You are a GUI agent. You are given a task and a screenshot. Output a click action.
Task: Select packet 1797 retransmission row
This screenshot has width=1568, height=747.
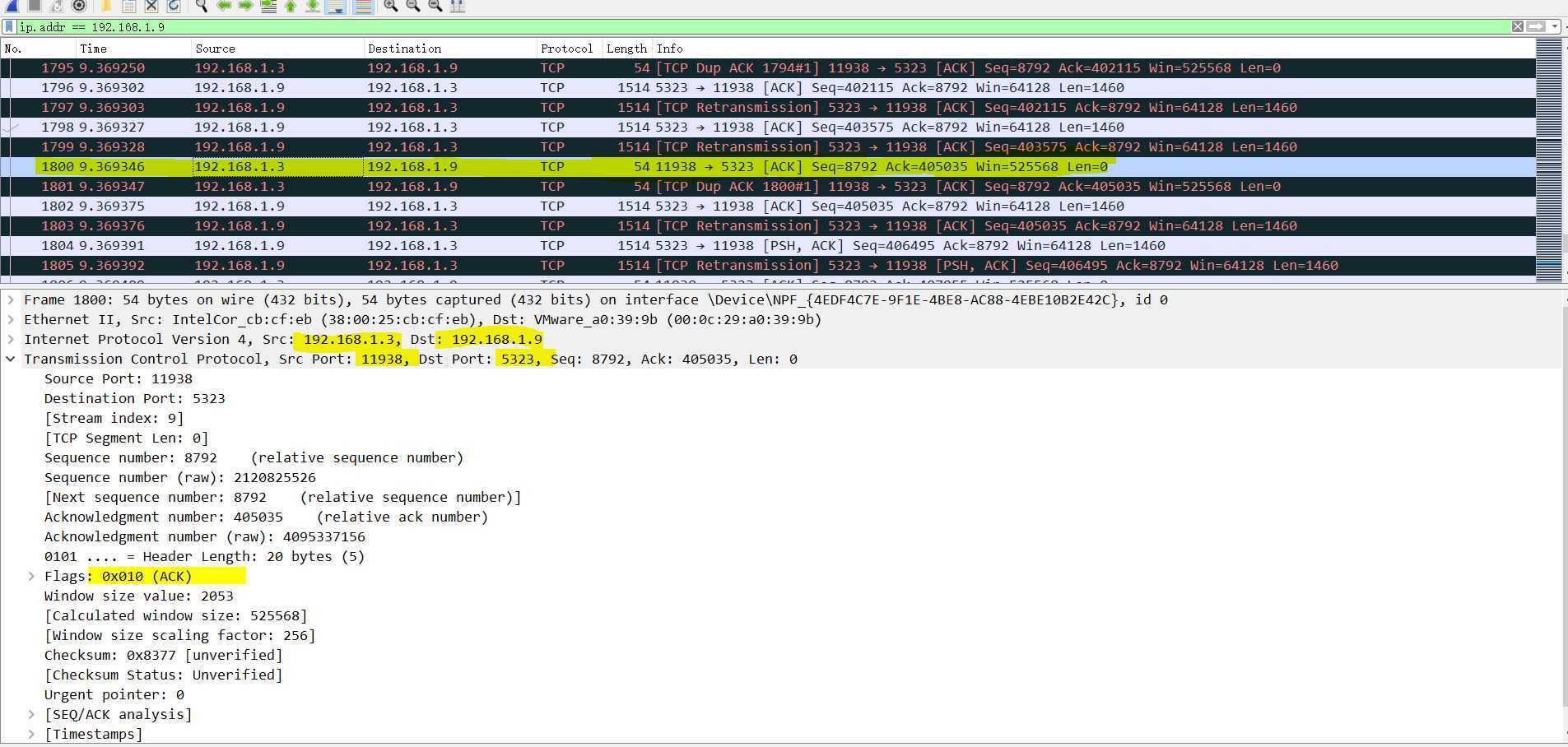pos(768,107)
